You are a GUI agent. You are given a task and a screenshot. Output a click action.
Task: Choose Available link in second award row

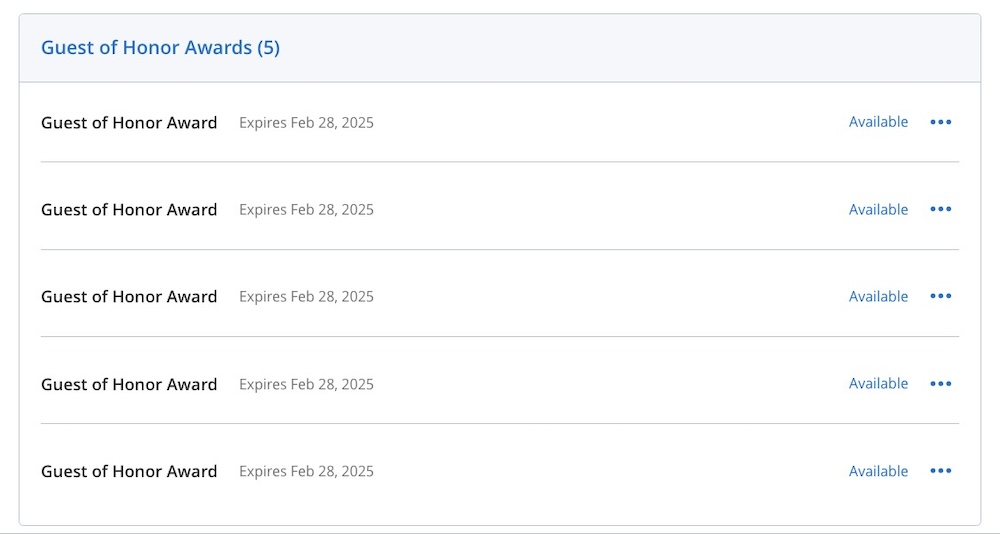(x=878, y=209)
